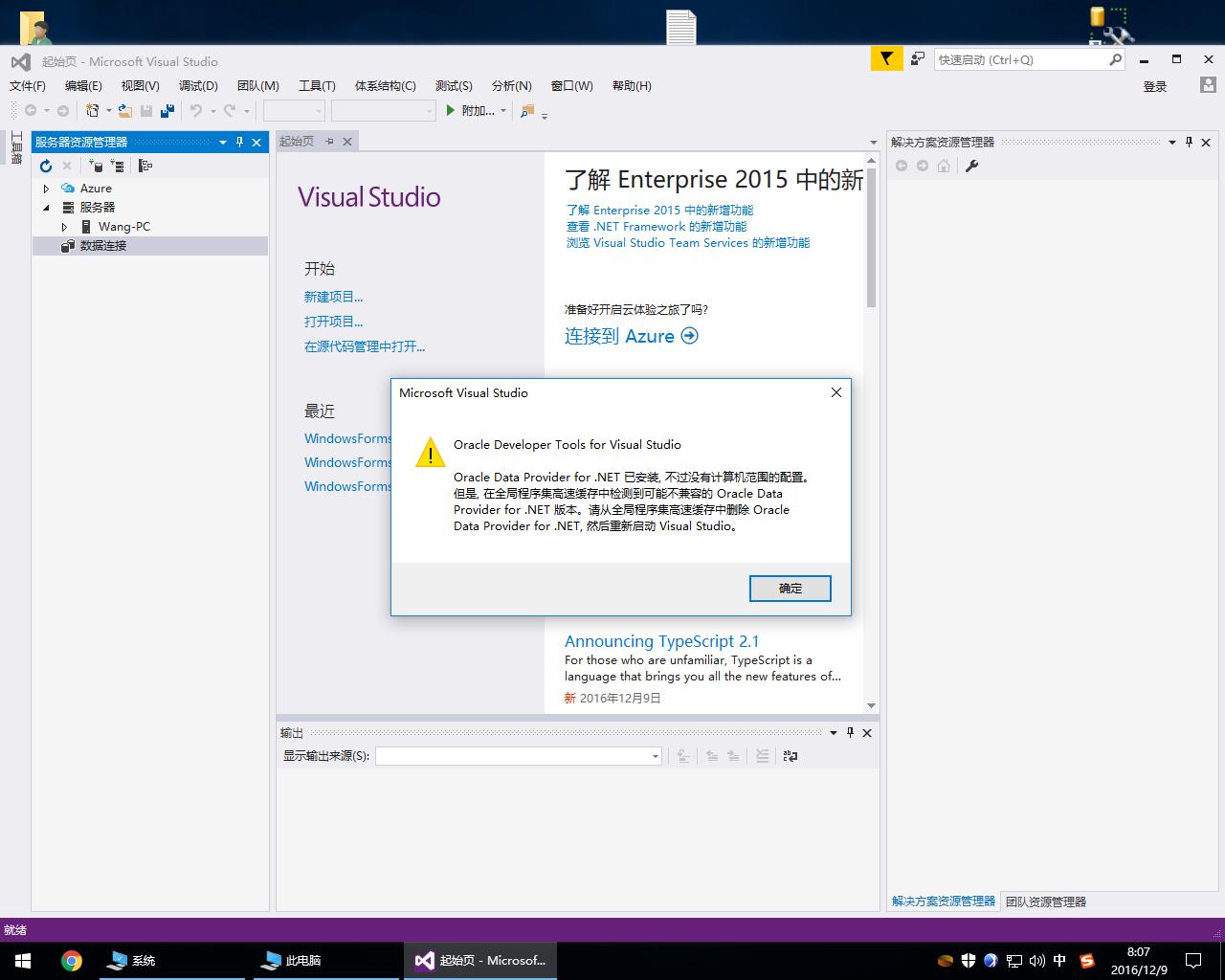Click the Properties wrench in Solution Explorer

pyautogui.click(x=971, y=166)
